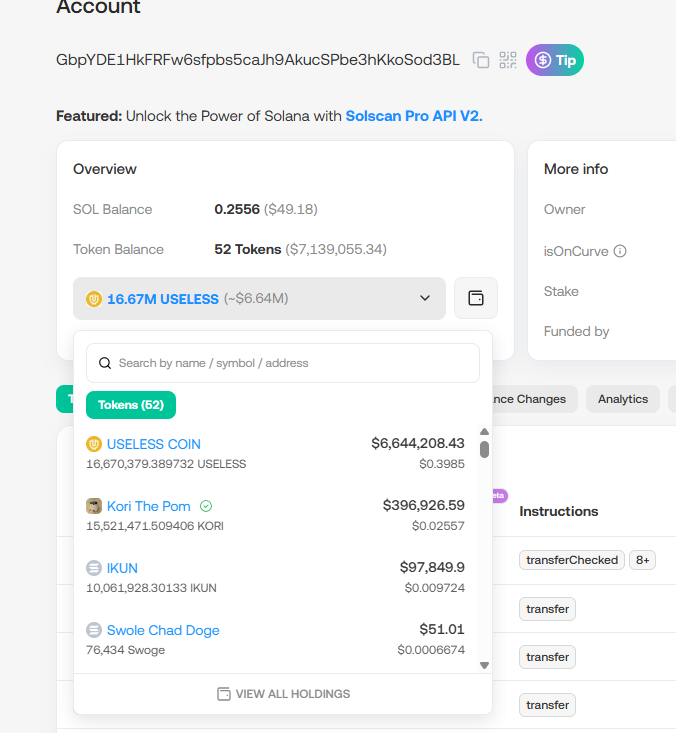
Task: Copy the account address using the copy icon
Action: pos(481,60)
